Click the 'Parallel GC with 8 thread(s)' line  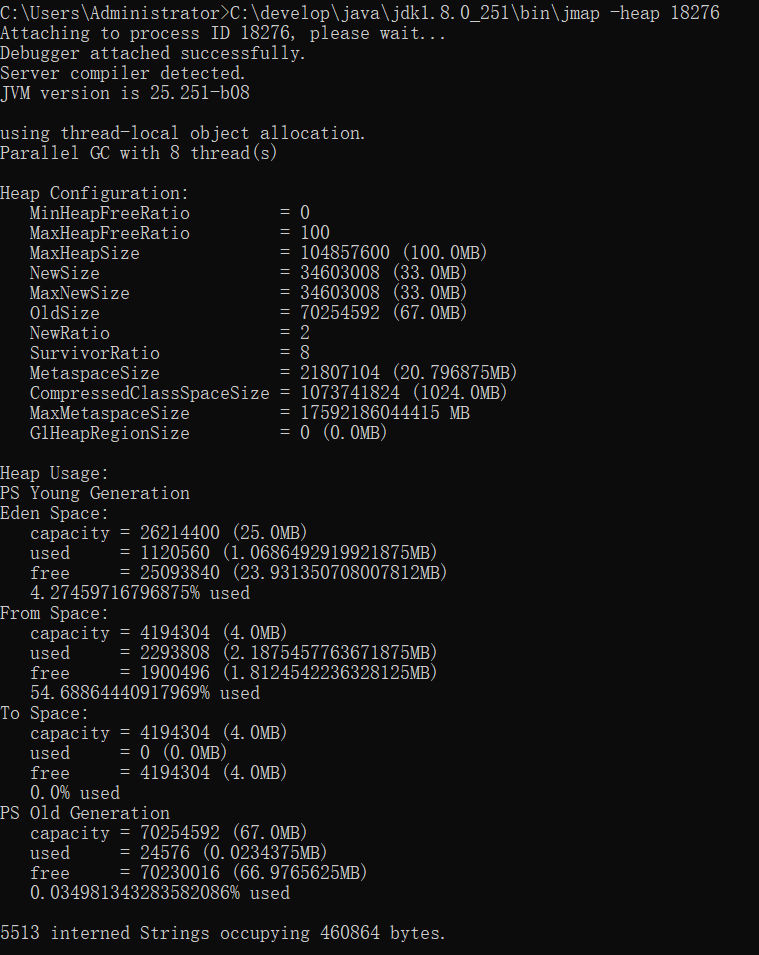pyautogui.click(x=139, y=153)
